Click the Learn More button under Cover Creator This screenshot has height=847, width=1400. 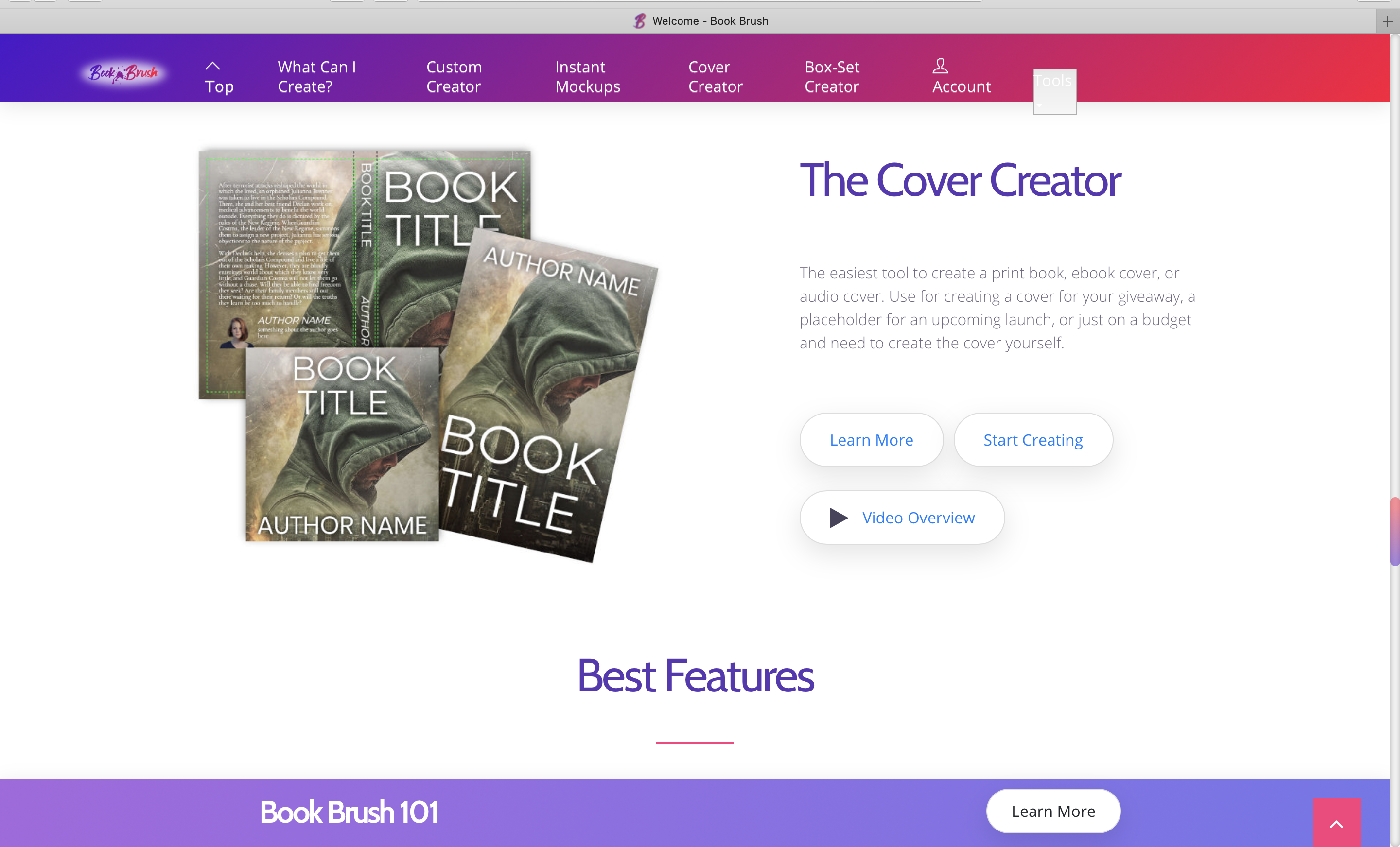pos(871,440)
